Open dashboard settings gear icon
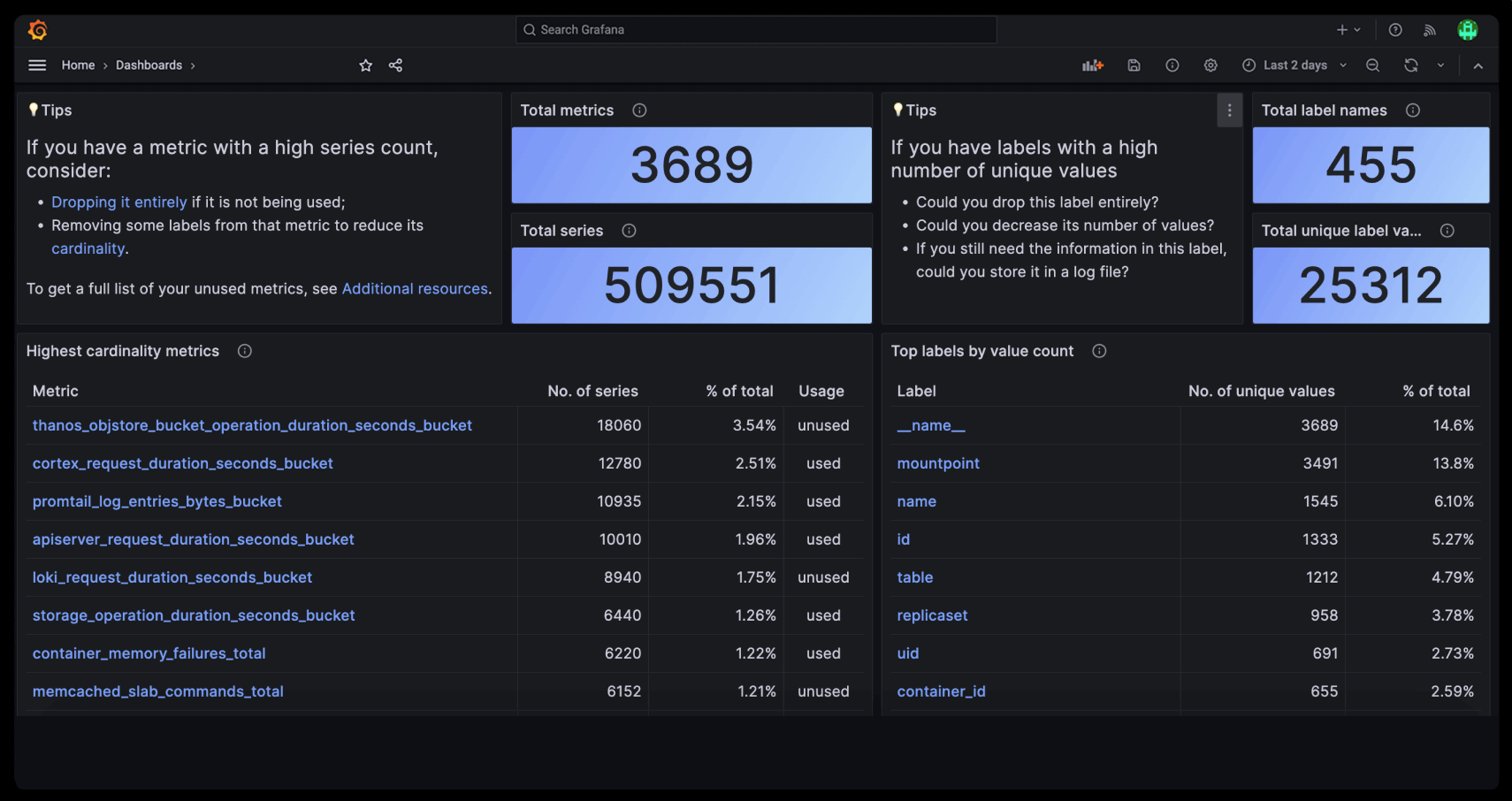The image size is (1512, 801). [1210, 65]
